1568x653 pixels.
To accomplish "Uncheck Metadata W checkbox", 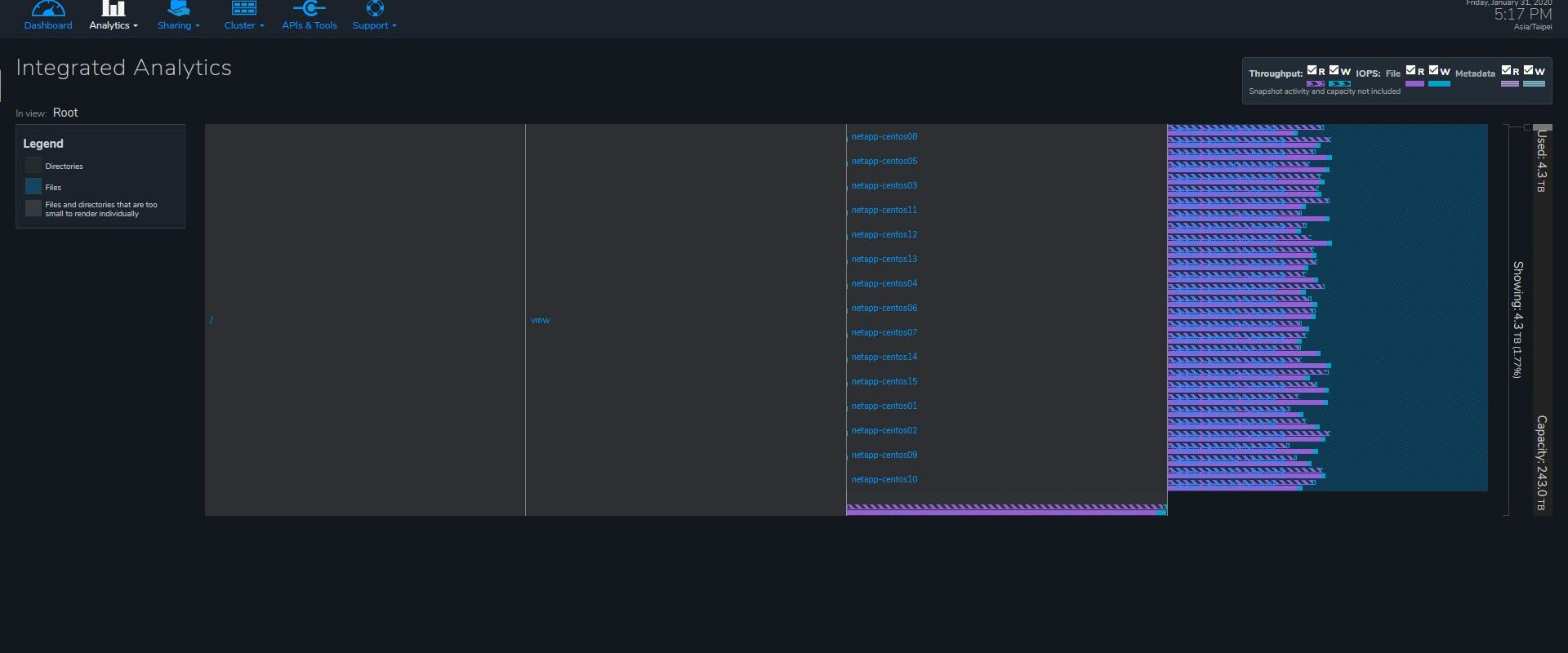I will tap(1528, 70).
